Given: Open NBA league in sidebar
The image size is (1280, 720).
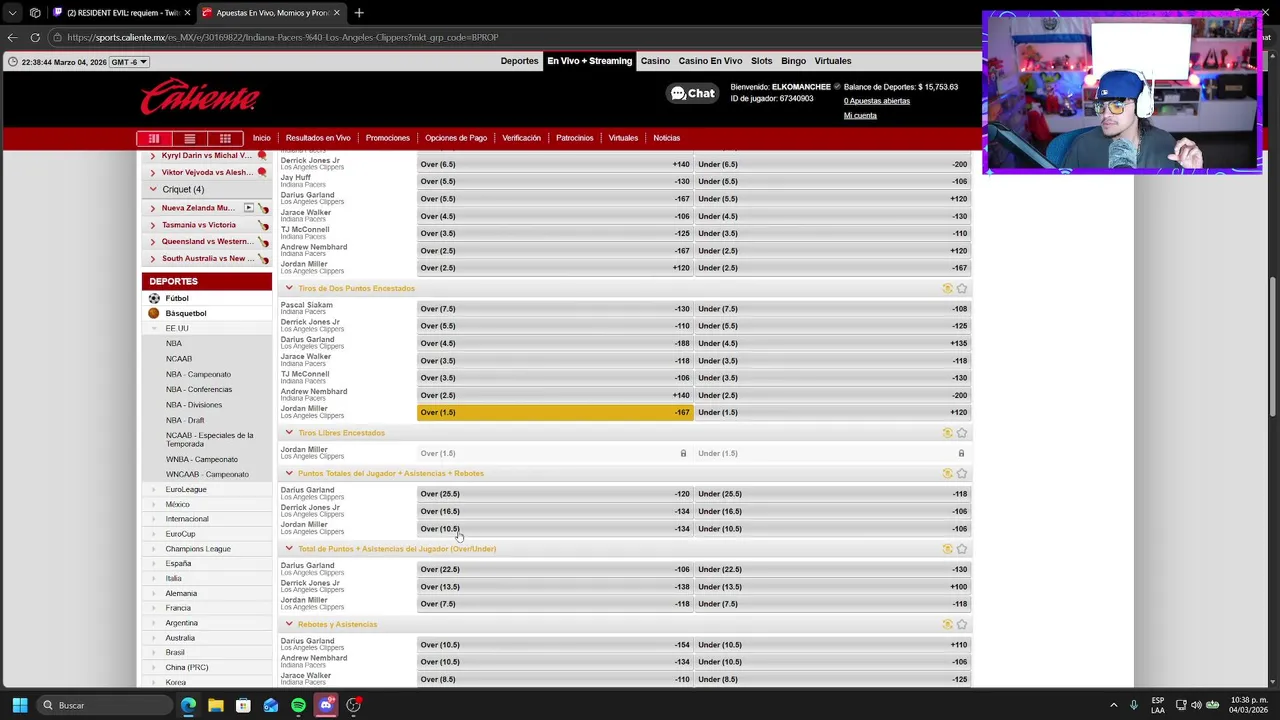Looking at the screenshot, I should [174, 343].
